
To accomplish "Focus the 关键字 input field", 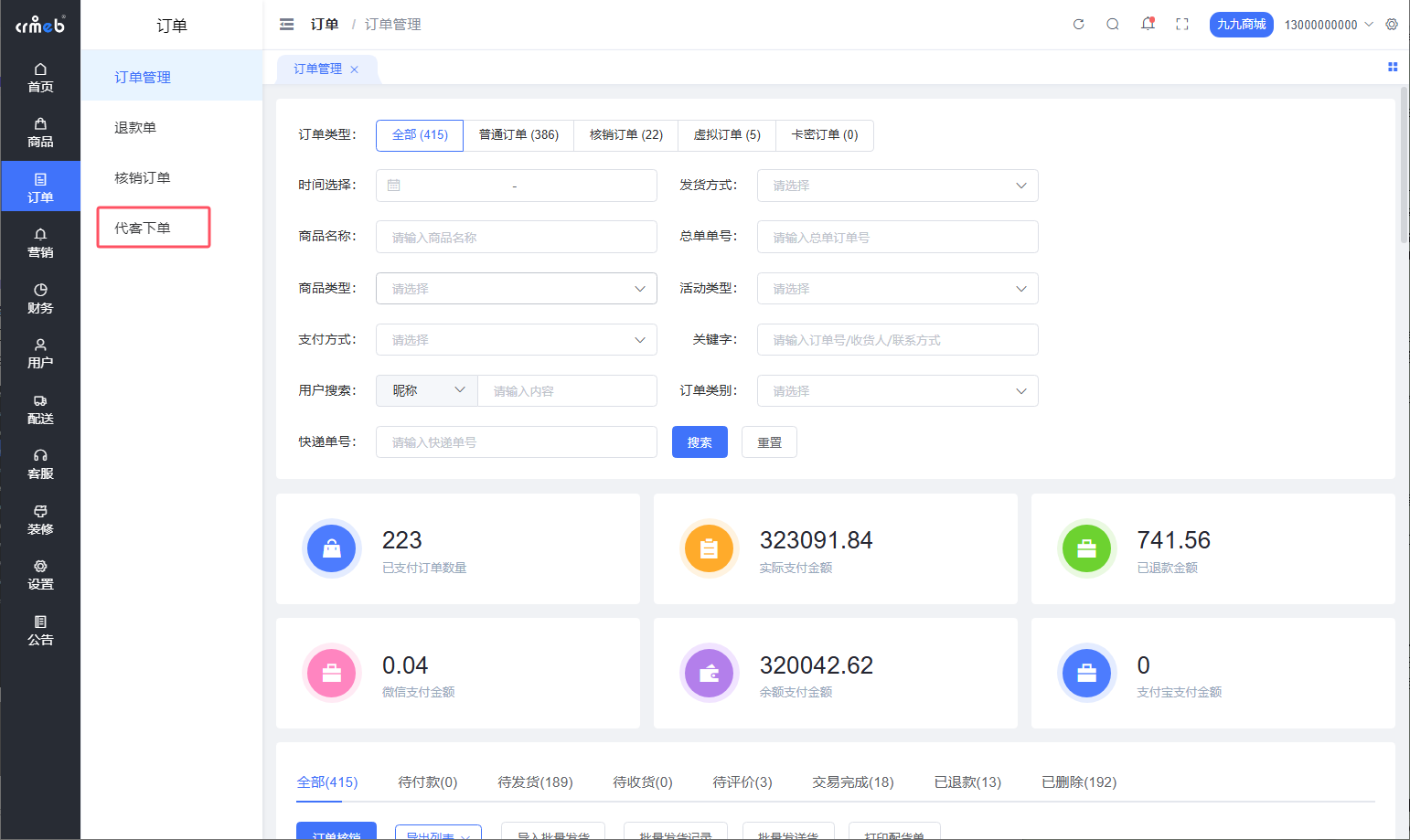I will click(898, 340).
